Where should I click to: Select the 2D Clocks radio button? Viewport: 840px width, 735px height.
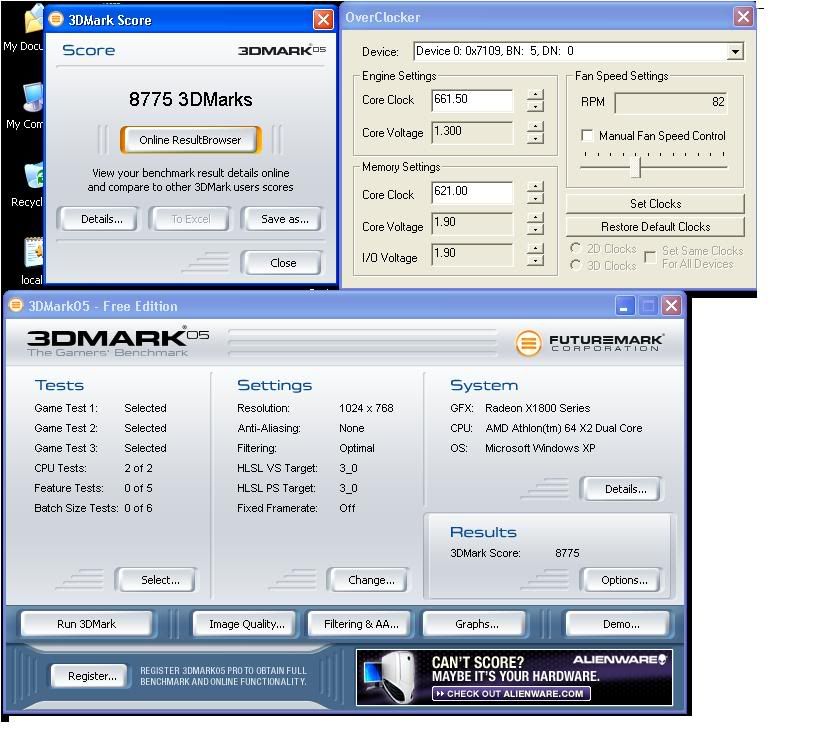576,248
